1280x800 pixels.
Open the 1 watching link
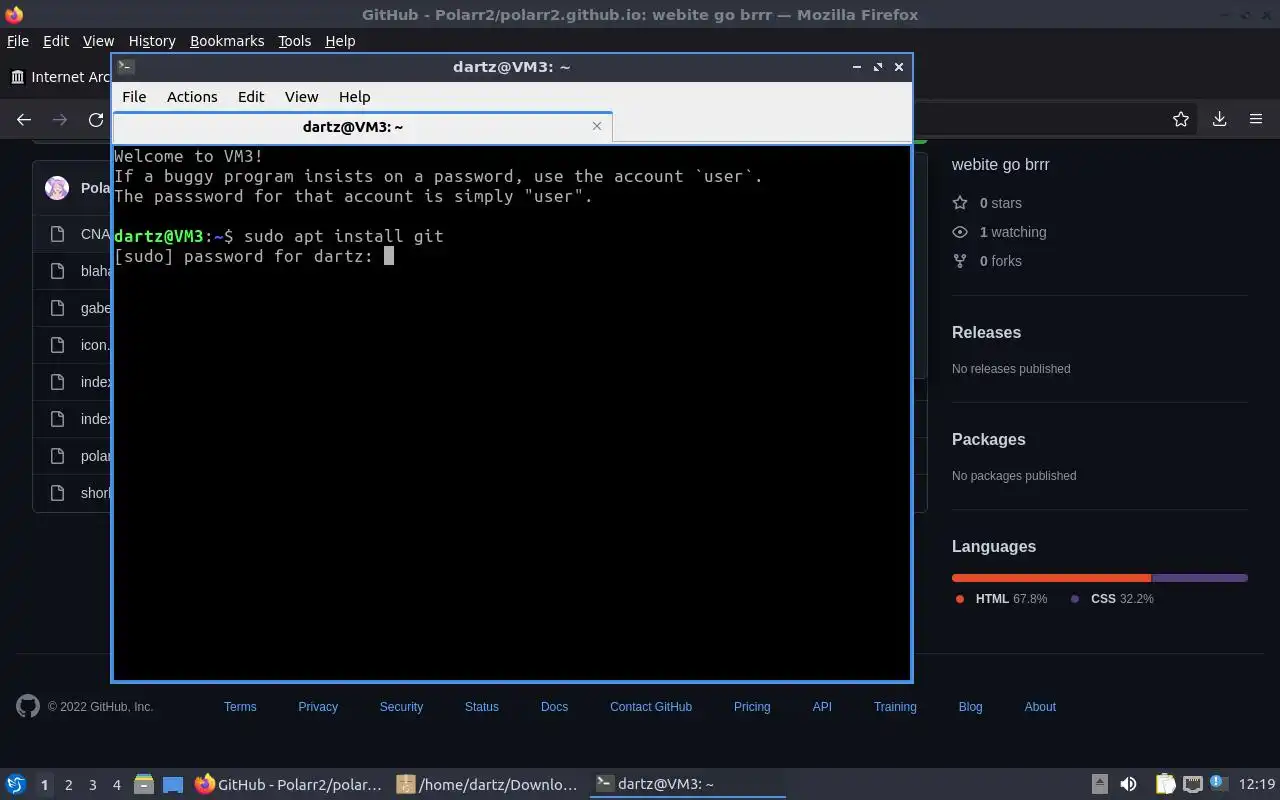[1000, 232]
